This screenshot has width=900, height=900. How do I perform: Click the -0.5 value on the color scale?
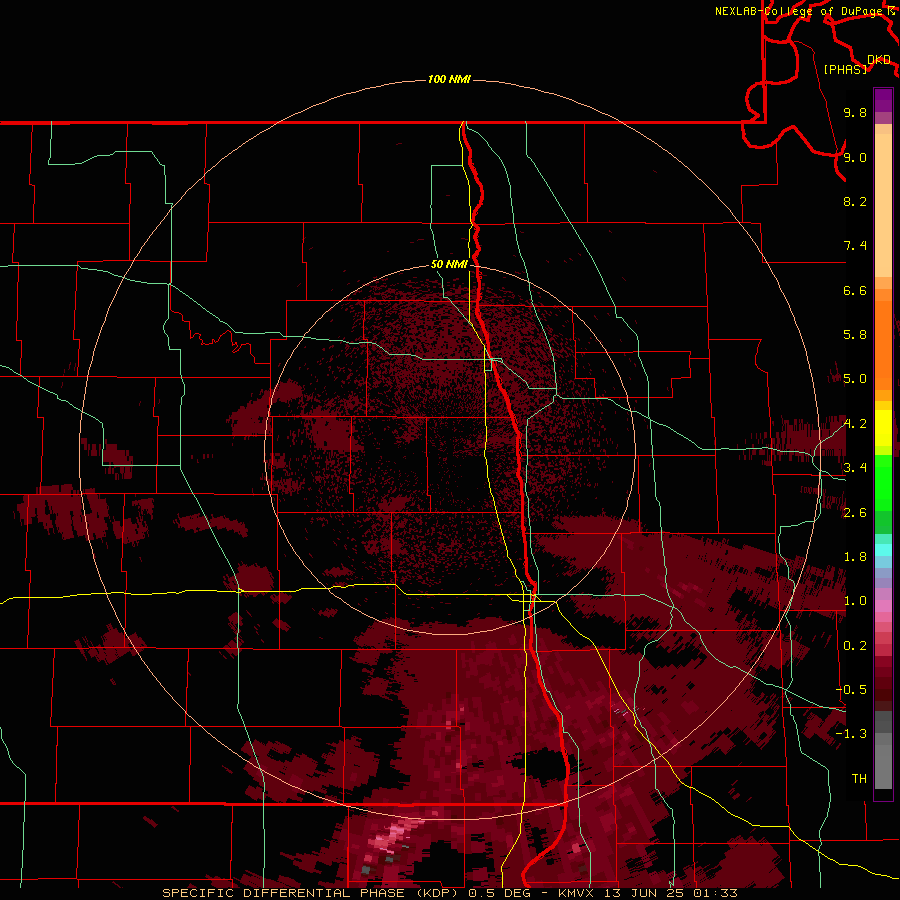tap(851, 690)
